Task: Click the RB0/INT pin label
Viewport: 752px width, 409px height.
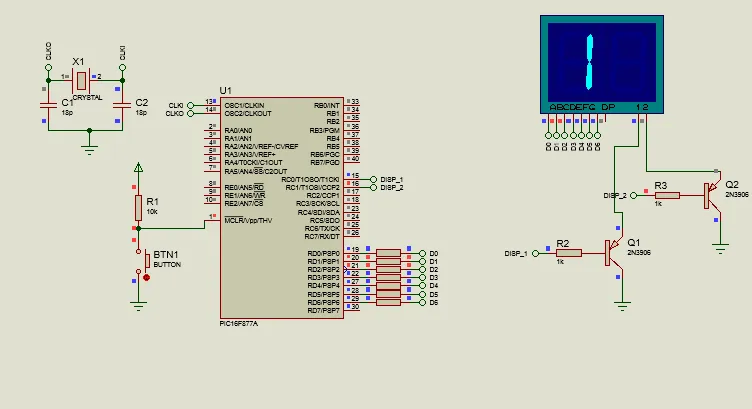Action: [x=327, y=105]
